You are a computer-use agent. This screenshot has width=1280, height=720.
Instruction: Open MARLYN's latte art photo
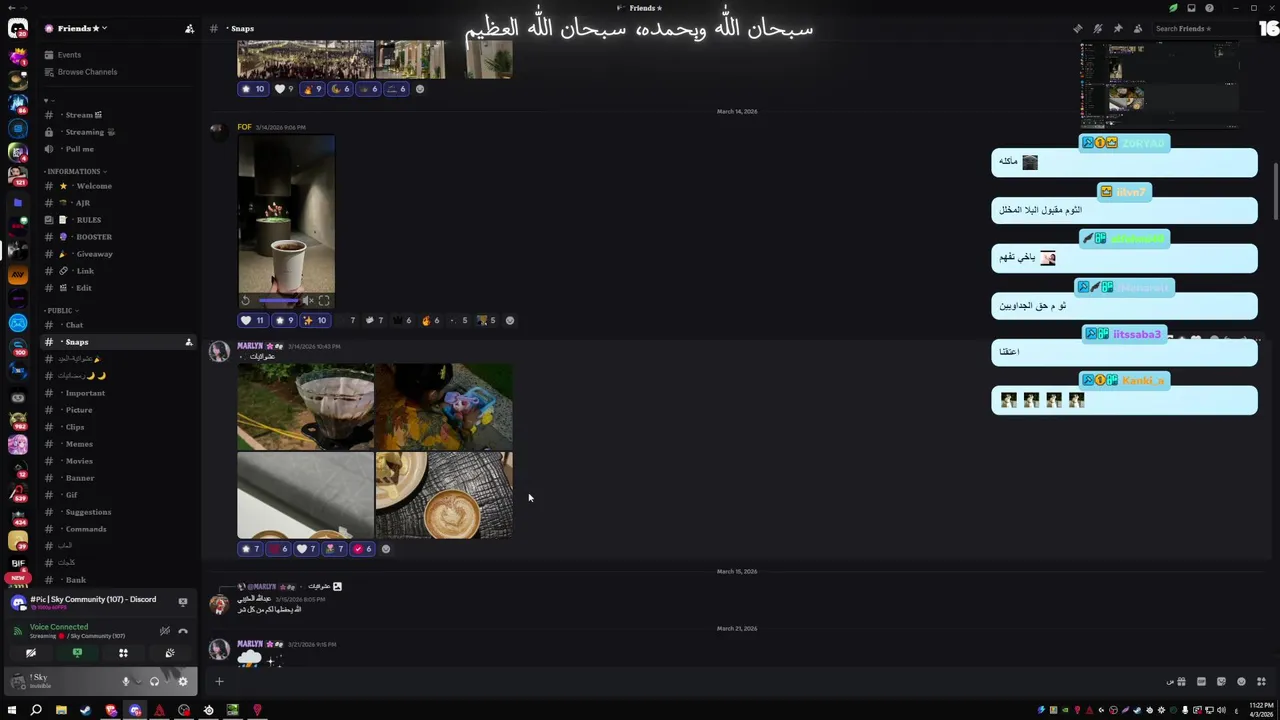tap(444, 495)
